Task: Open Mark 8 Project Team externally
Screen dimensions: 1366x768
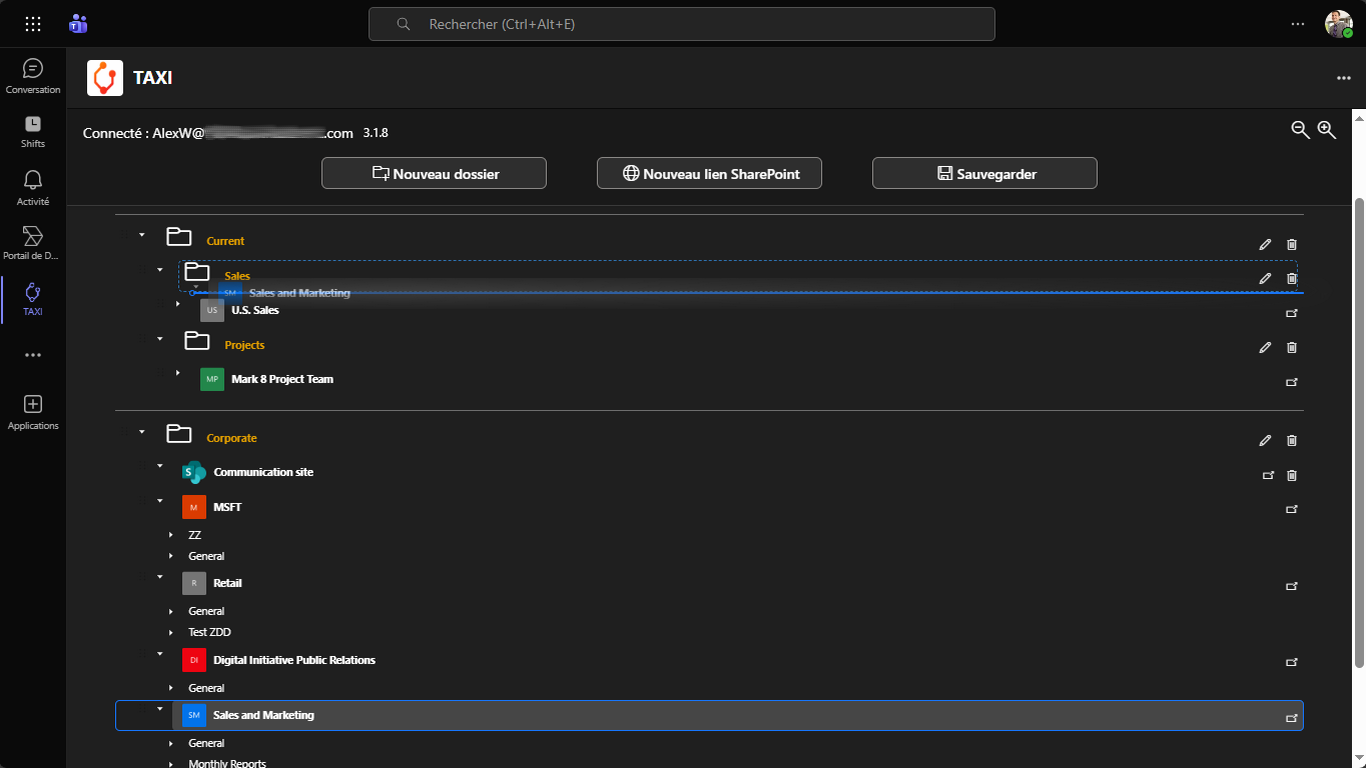Action: pyautogui.click(x=1291, y=382)
